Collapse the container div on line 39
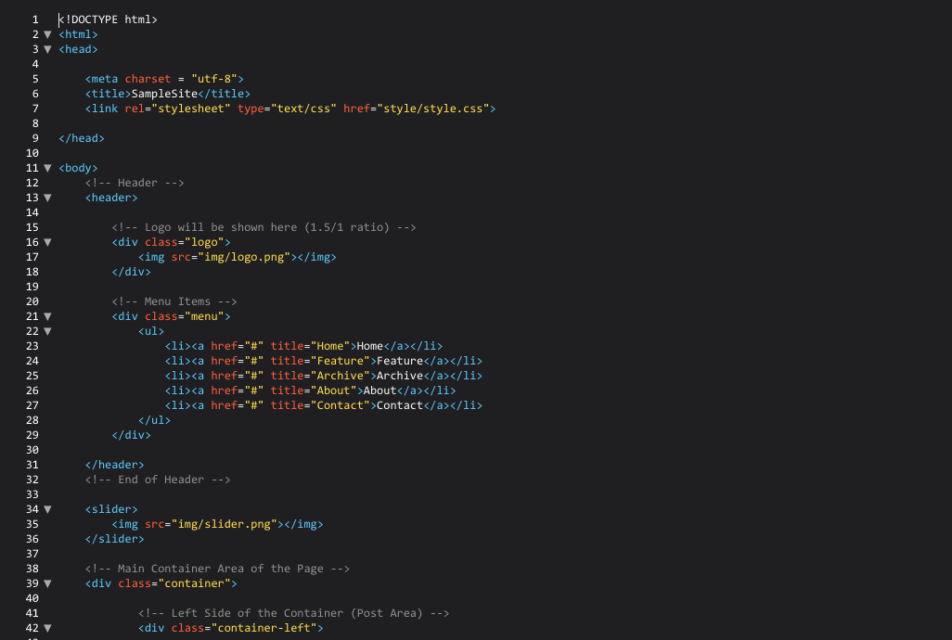Image resolution: width=952 pixels, height=640 pixels. (47, 583)
